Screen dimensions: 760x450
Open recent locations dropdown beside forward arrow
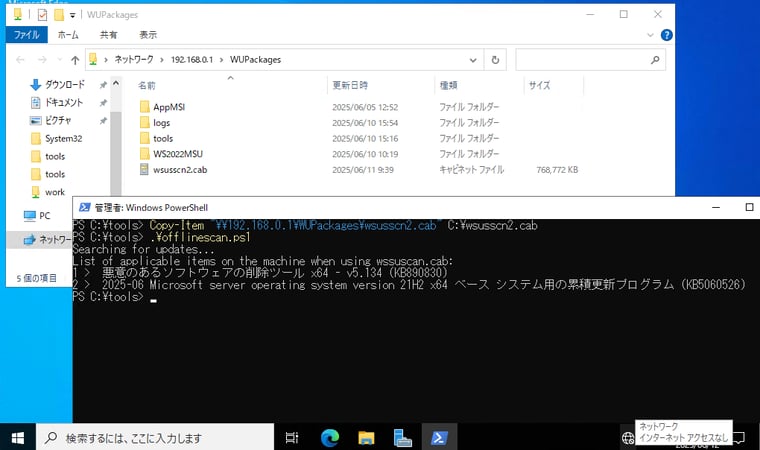click(60, 60)
